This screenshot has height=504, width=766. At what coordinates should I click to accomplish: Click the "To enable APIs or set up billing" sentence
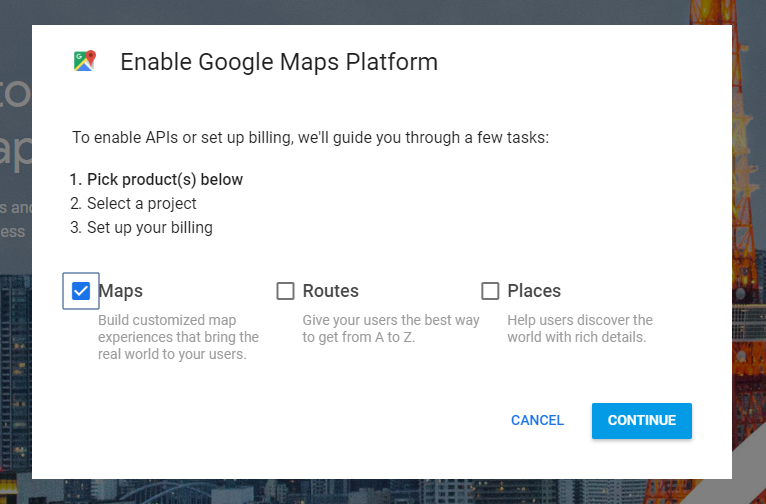(x=311, y=138)
